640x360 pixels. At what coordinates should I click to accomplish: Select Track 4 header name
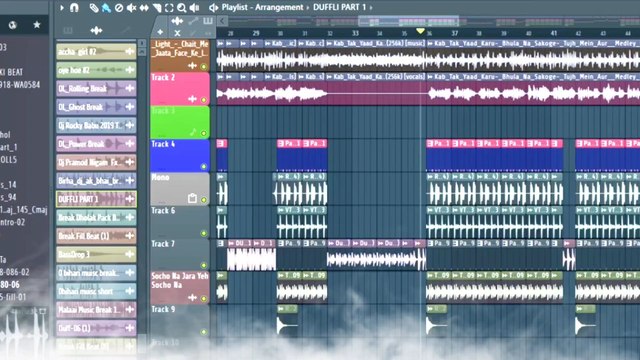[x=163, y=144]
